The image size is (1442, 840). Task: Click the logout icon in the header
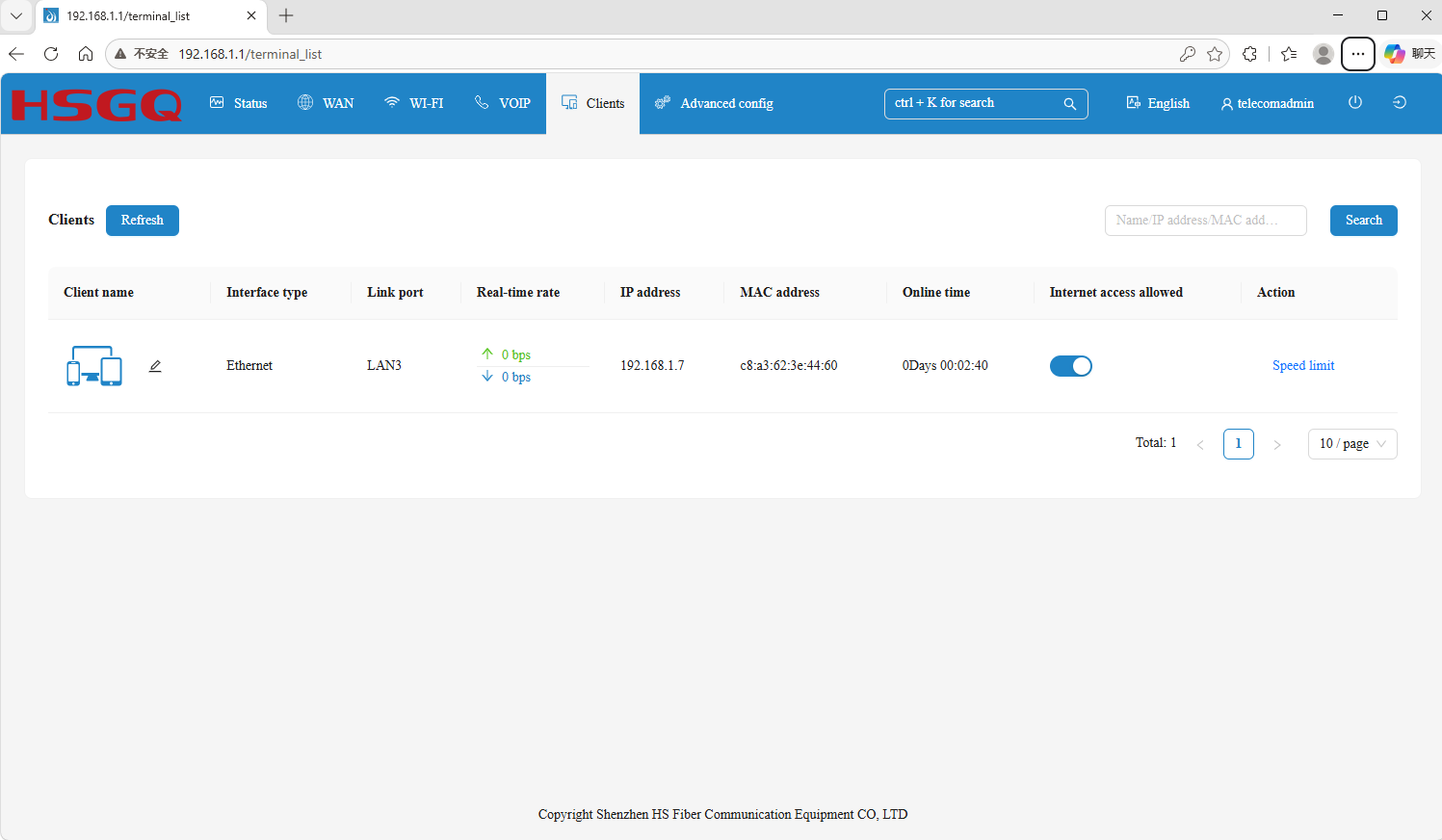click(x=1400, y=102)
